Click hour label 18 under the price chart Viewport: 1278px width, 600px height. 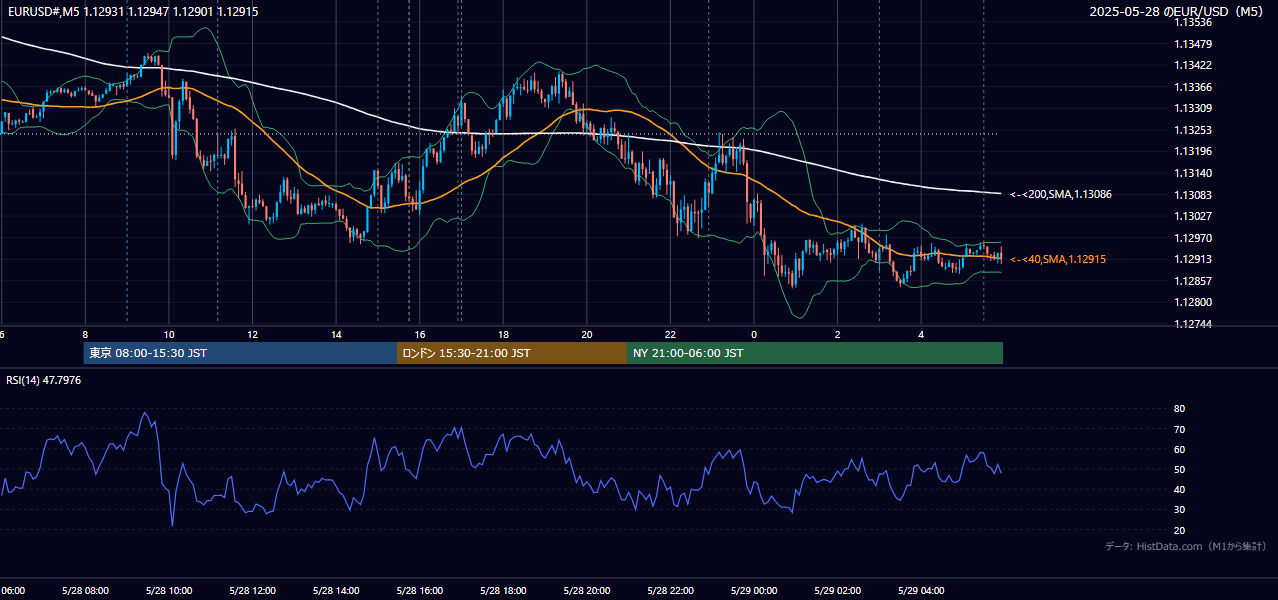tap(503, 334)
